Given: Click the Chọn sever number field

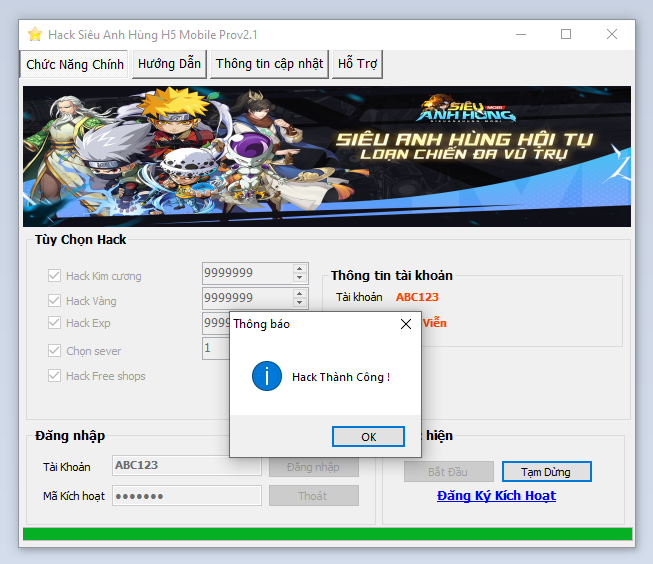Looking at the screenshot, I should click(216, 348).
